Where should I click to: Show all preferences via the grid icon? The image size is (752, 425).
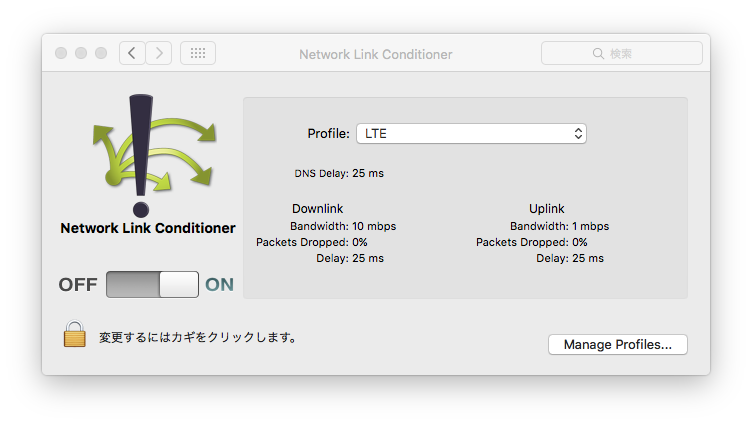tap(197, 53)
